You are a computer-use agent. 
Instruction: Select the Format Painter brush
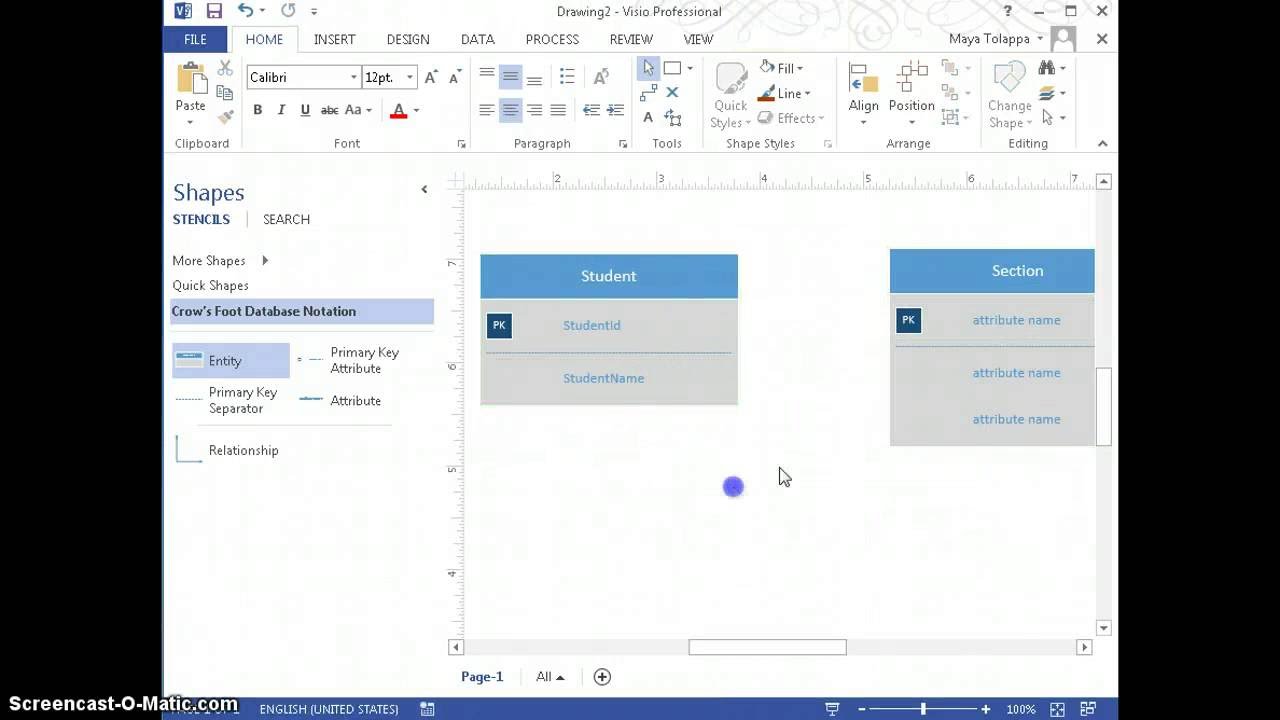[225, 117]
